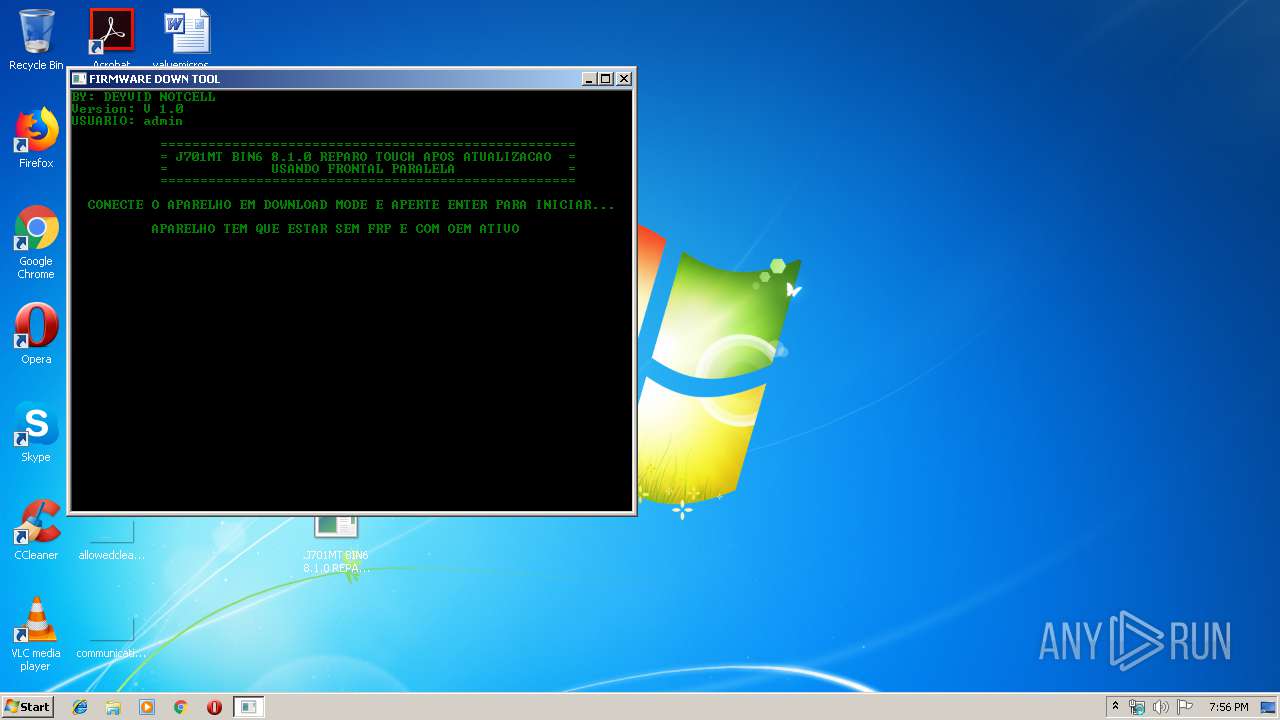
Task: Launch Skype from the desktop
Action: click(36, 432)
